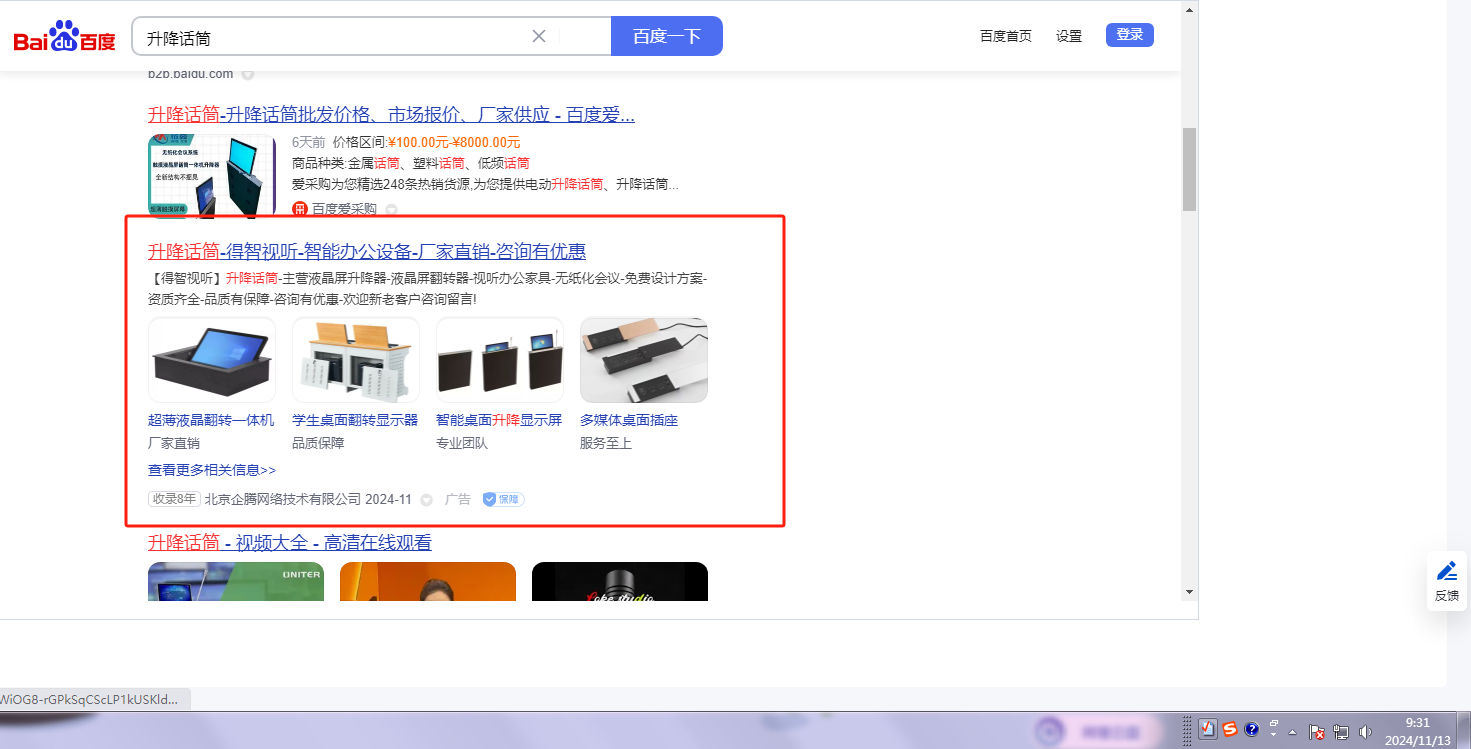Click the 厂家直销 caption text
This screenshot has width=1471, height=749.
tap(174, 443)
